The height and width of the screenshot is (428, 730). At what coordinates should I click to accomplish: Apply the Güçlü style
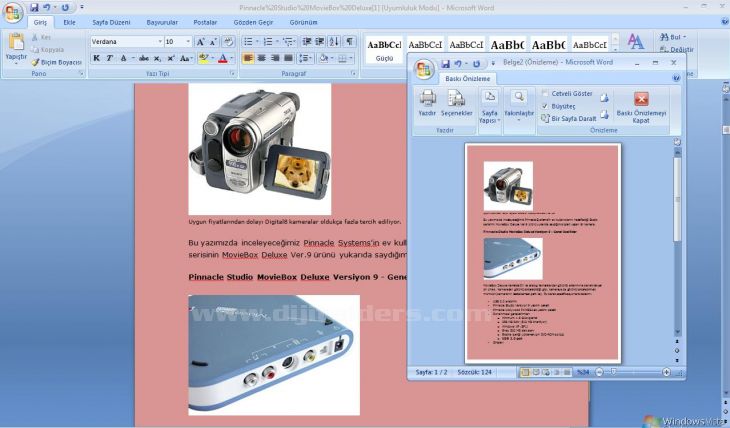384,50
